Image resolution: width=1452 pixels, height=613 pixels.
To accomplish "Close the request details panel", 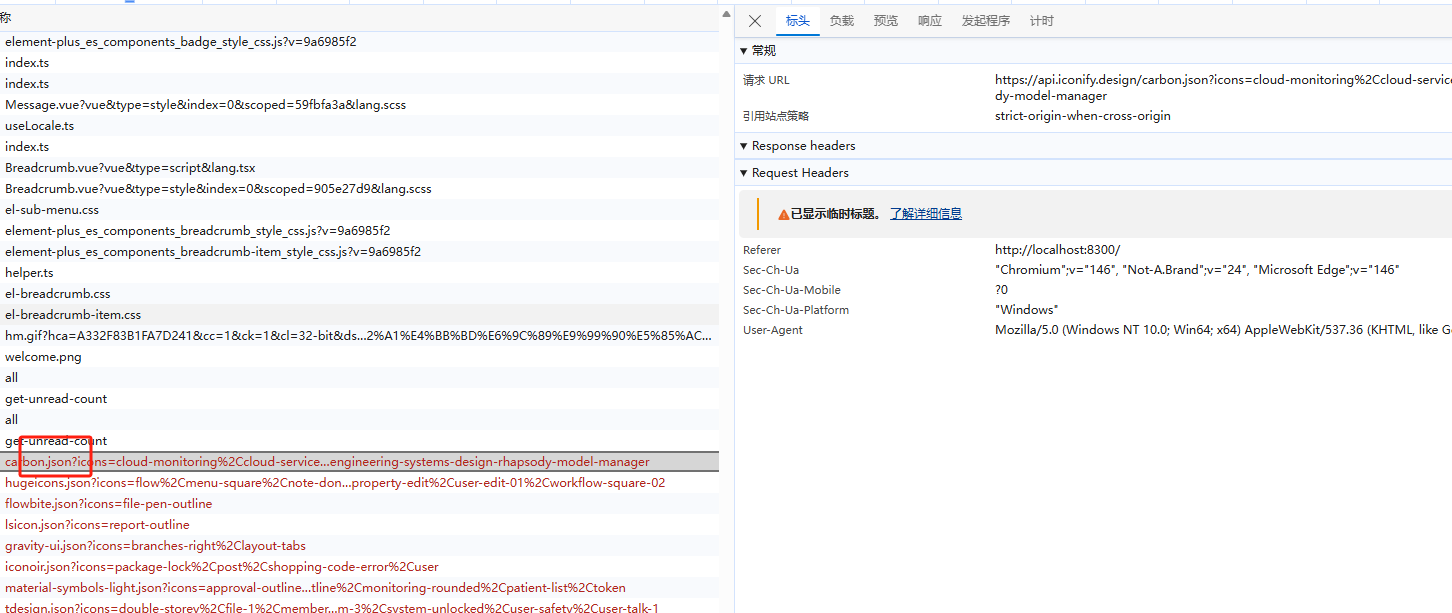I will point(755,21).
